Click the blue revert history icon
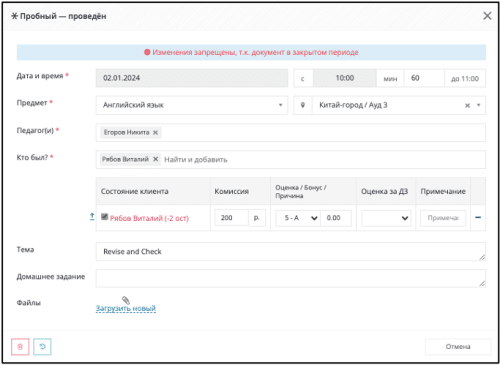The image size is (500, 365). point(42,347)
